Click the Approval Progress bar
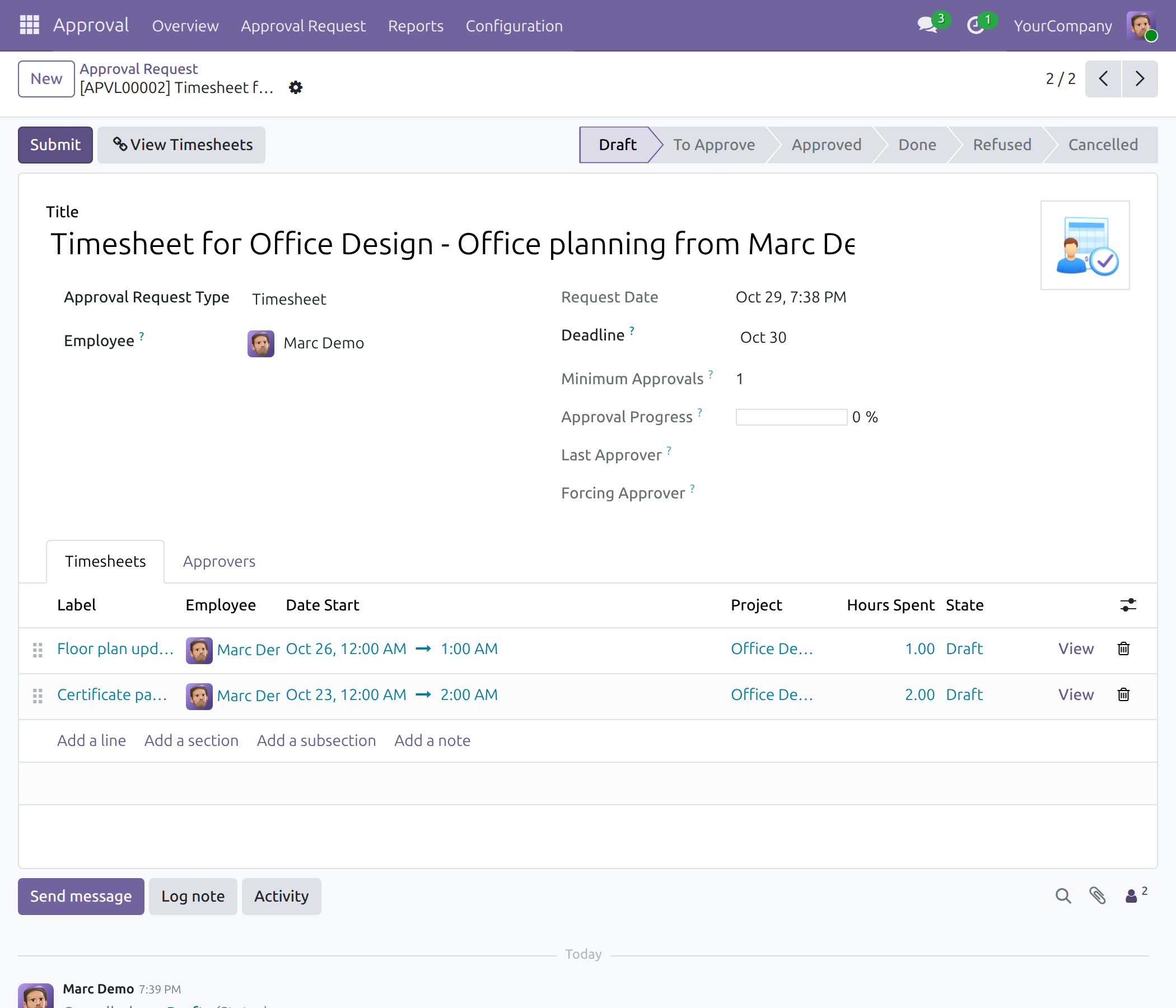This screenshot has width=1176, height=1008. (x=791, y=417)
